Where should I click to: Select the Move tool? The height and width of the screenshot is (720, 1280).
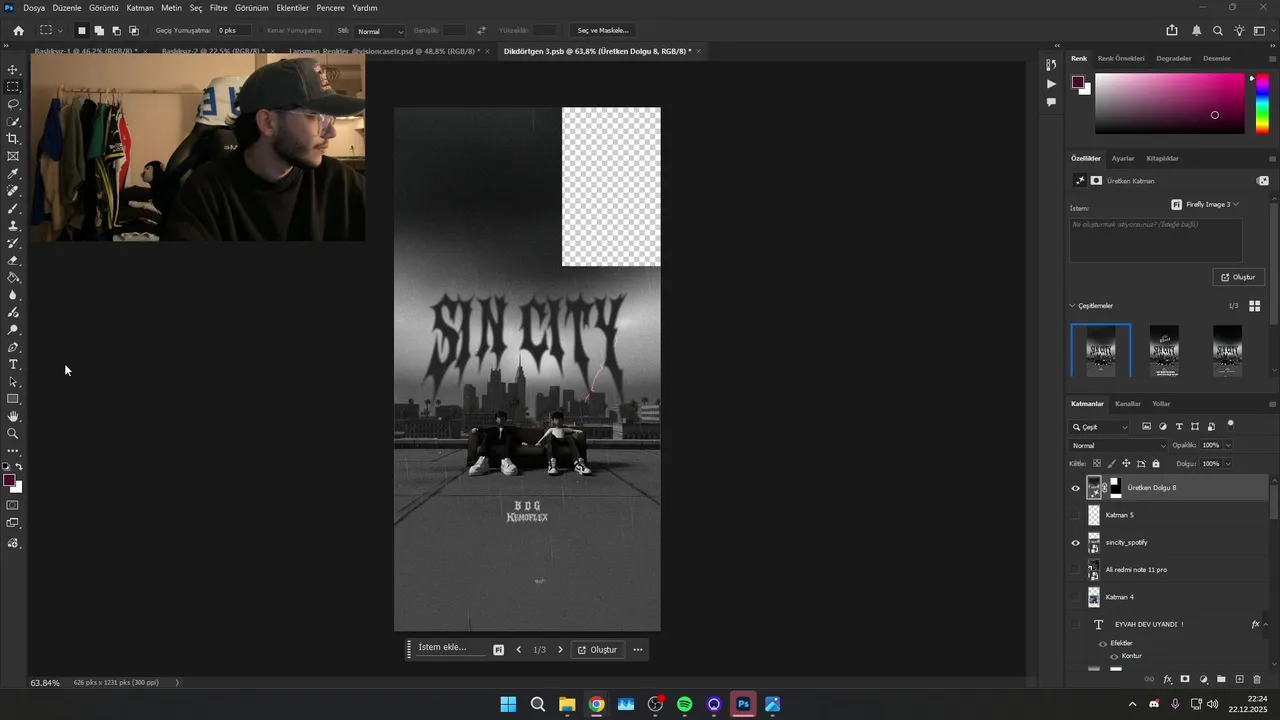pos(13,70)
